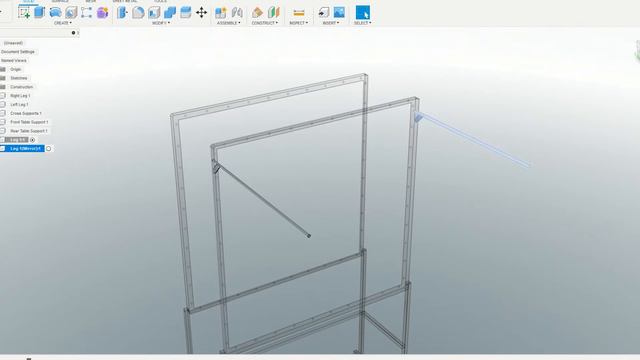640x360 pixels.
Task: Toggle the Leg 1(Mirror):1 activate radio button
Action: [49, 149]
